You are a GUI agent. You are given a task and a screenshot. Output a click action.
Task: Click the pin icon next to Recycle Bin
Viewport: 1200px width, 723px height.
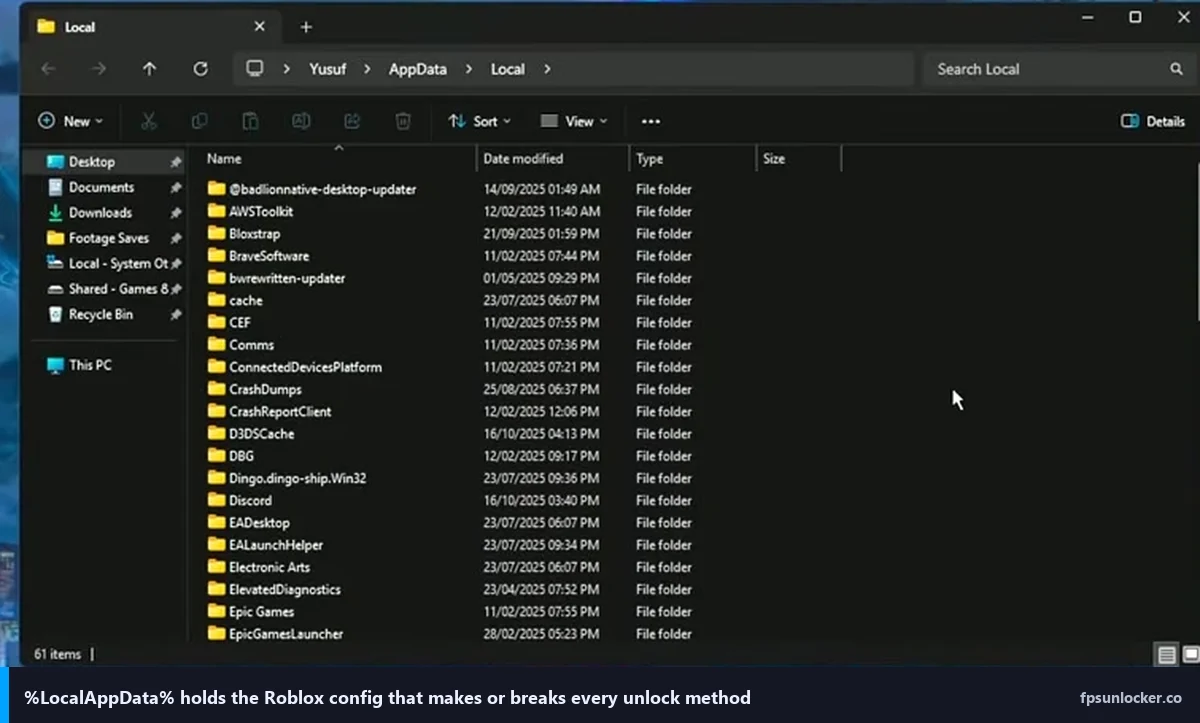coord(176,314)
